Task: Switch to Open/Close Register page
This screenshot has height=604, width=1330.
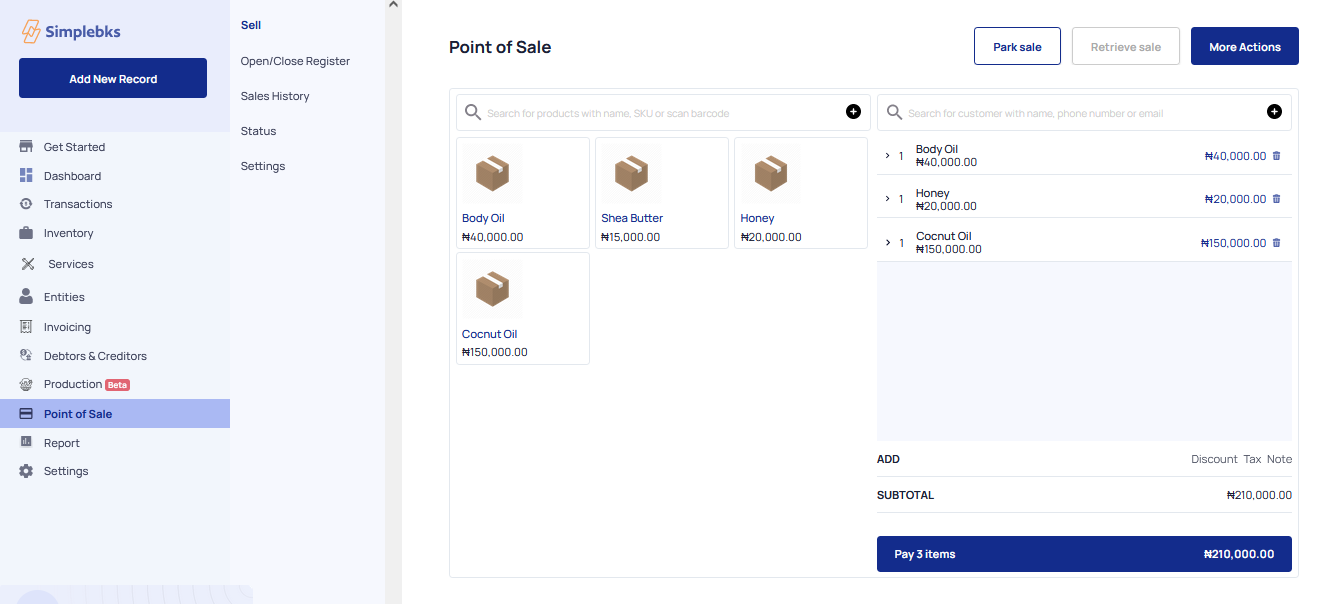Action: [295, 61]
